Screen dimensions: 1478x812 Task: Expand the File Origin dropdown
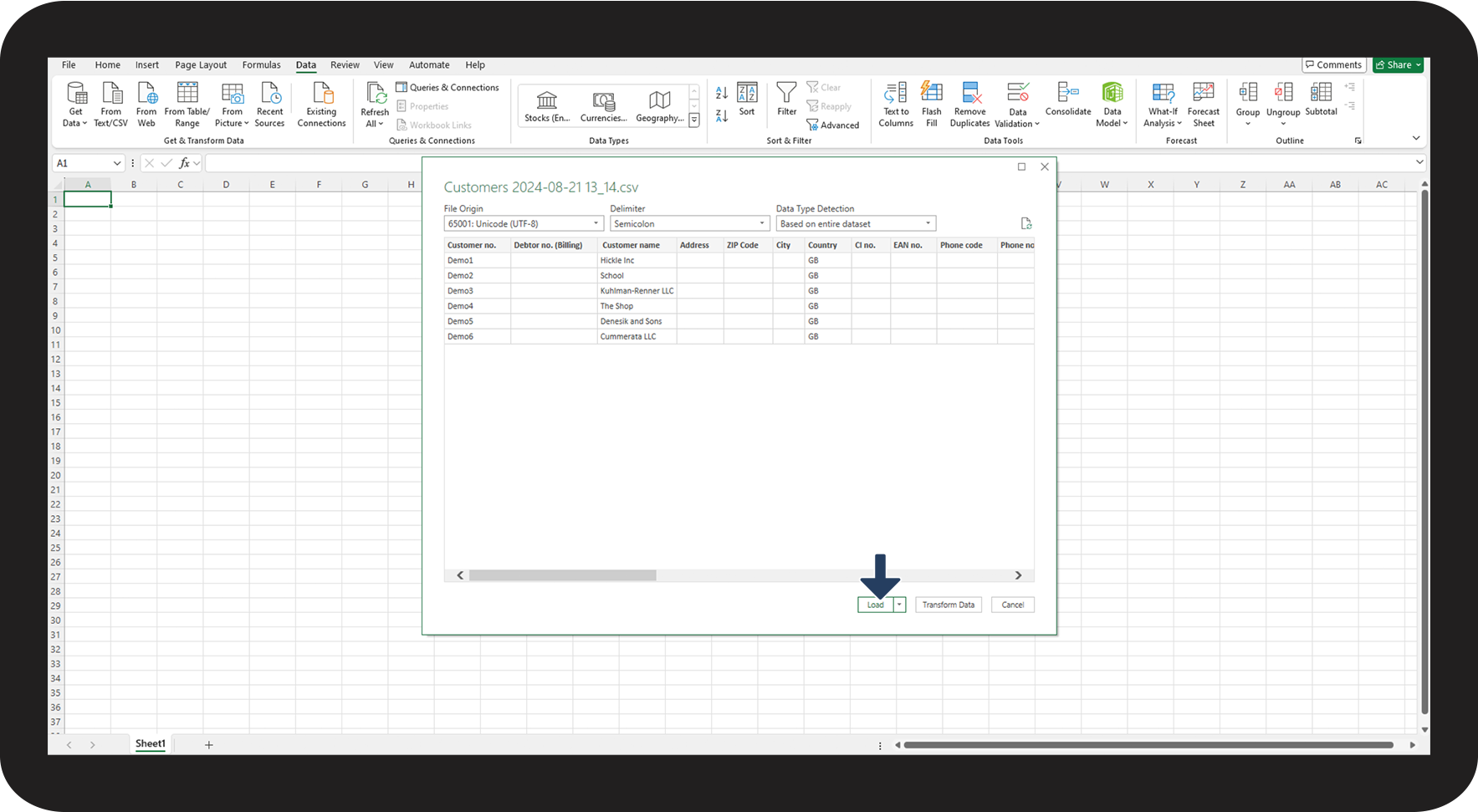[596, 223]
